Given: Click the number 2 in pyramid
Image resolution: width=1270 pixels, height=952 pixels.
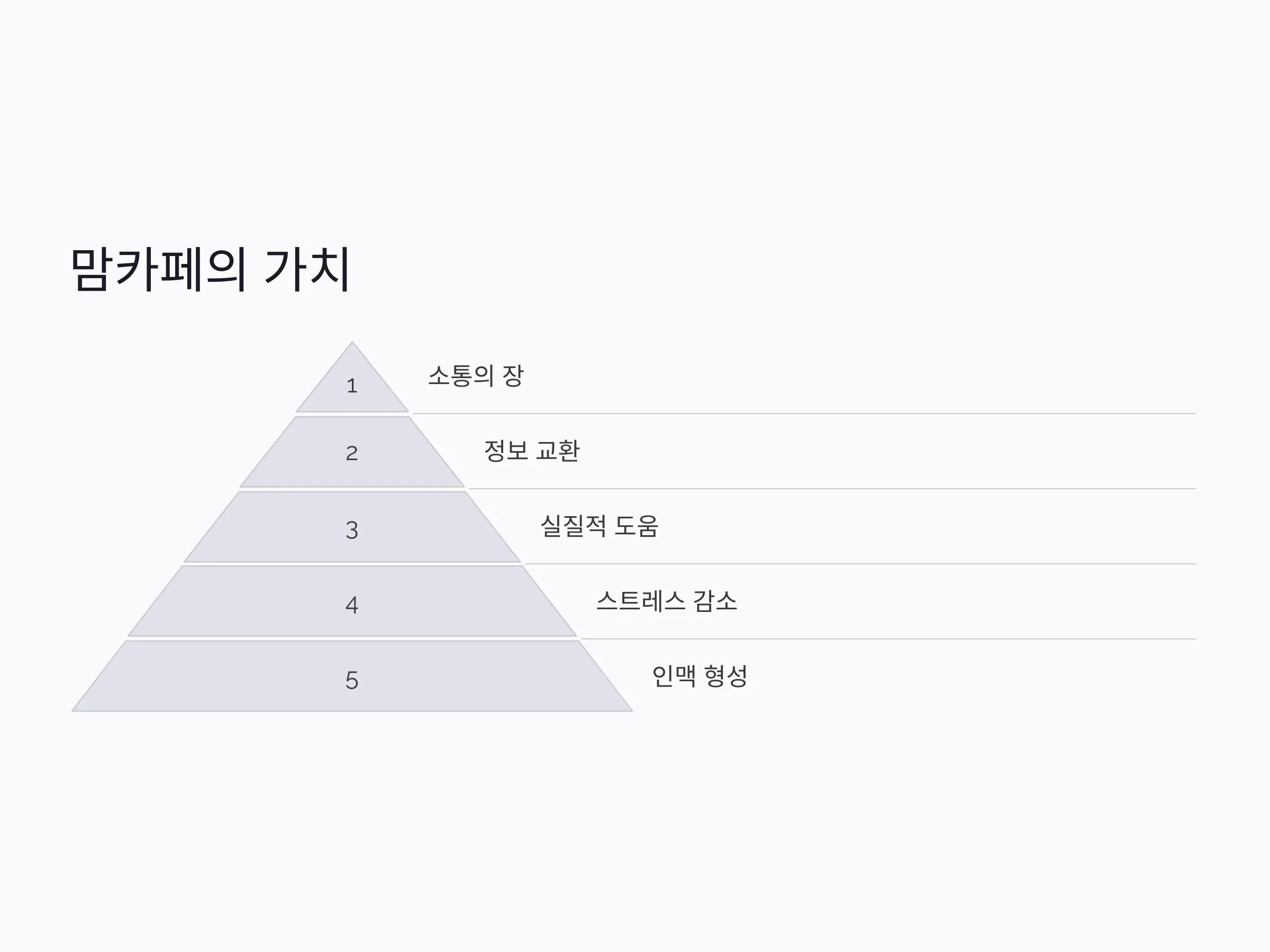Looking at the screenshot, I should tap(352, 453).
